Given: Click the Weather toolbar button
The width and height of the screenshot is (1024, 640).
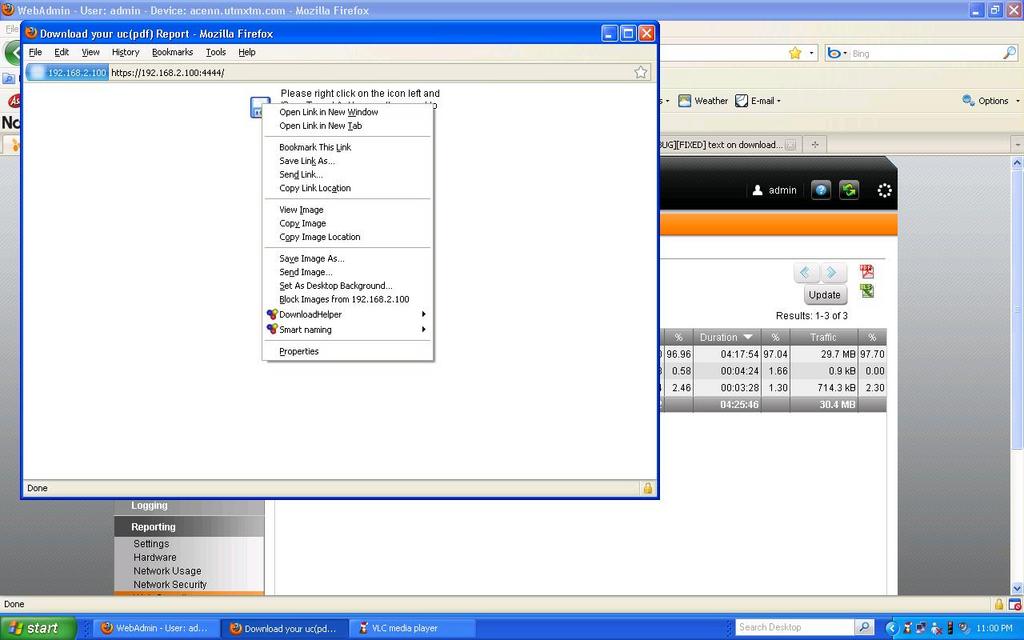Looking at the screenshot, I should 704,101.
